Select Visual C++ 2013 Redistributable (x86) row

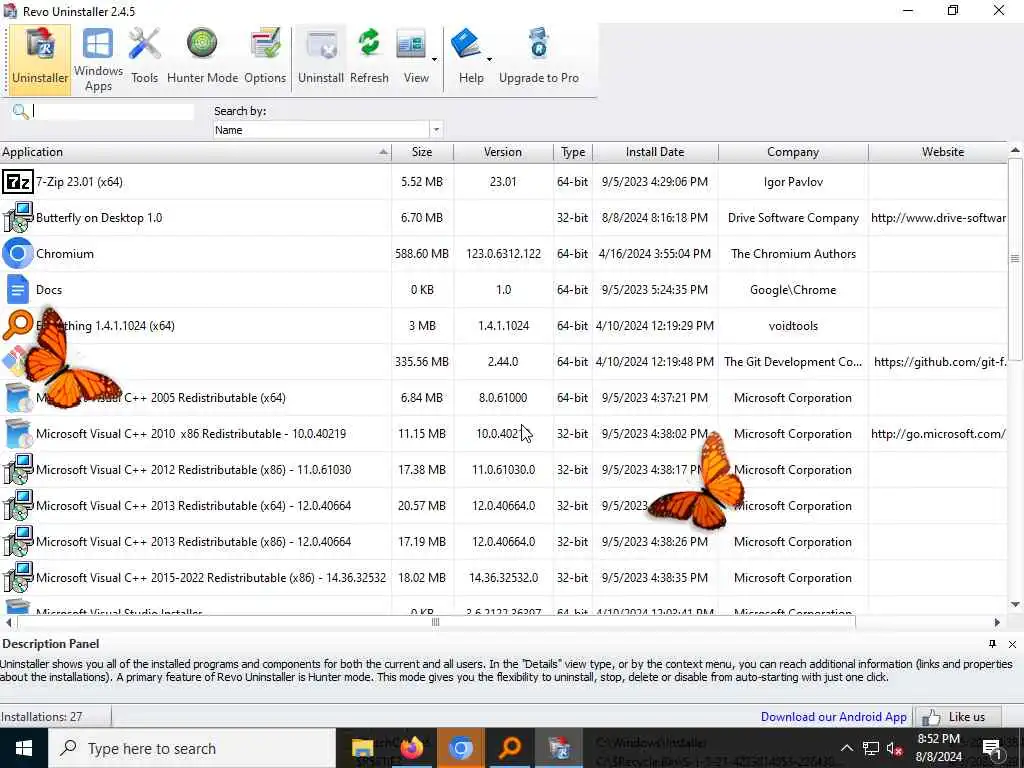(503, 541)
